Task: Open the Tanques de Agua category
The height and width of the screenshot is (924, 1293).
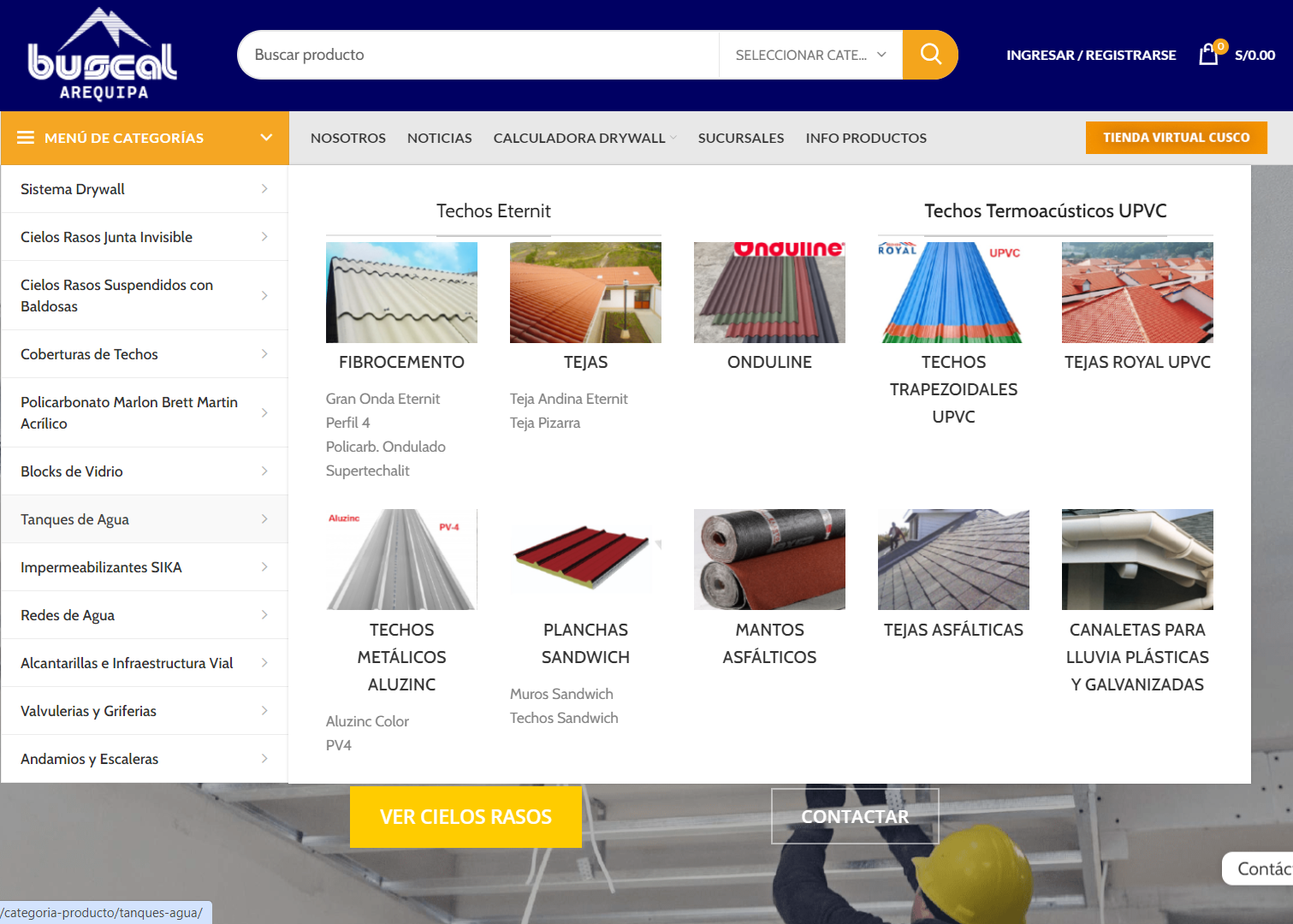Action: 75,519
